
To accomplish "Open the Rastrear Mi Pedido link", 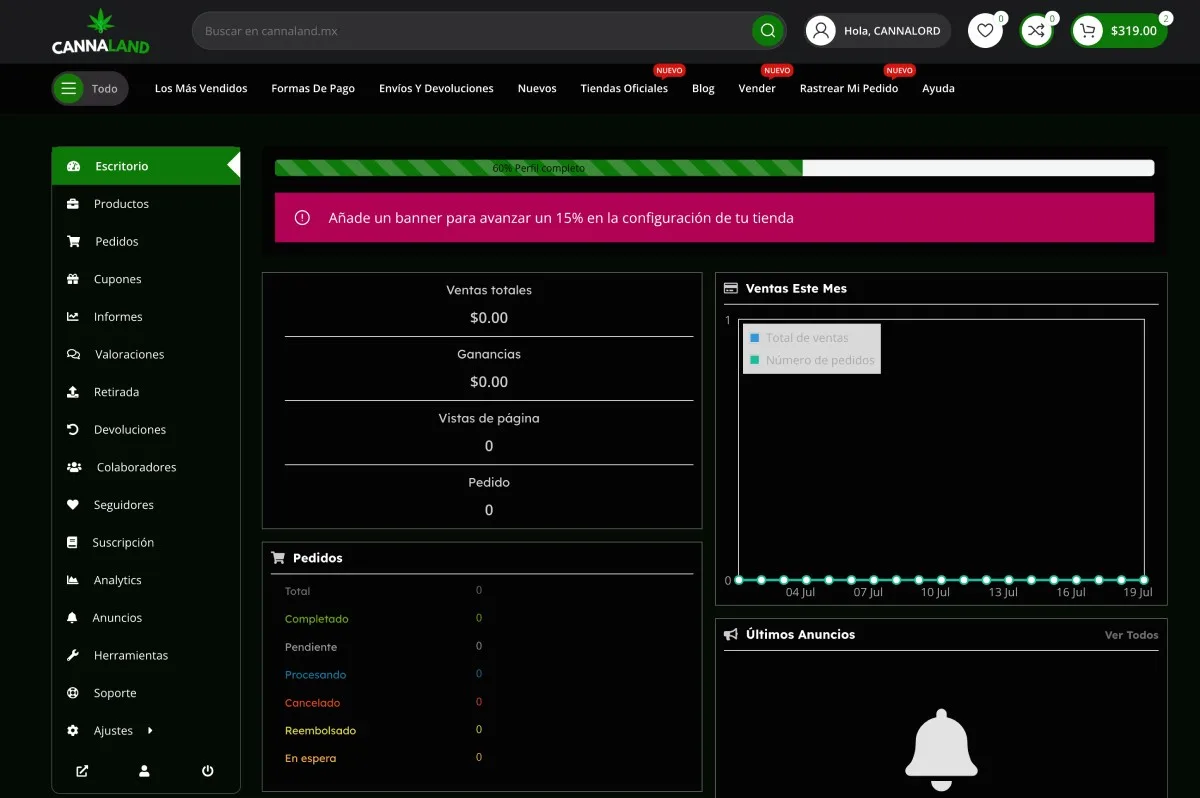I will coord(849,89).
